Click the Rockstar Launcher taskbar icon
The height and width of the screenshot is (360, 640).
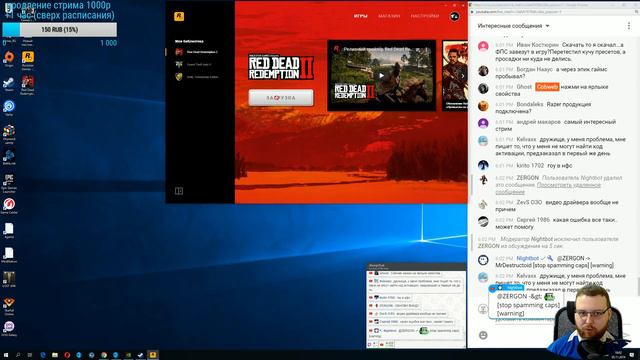[153, 355]
